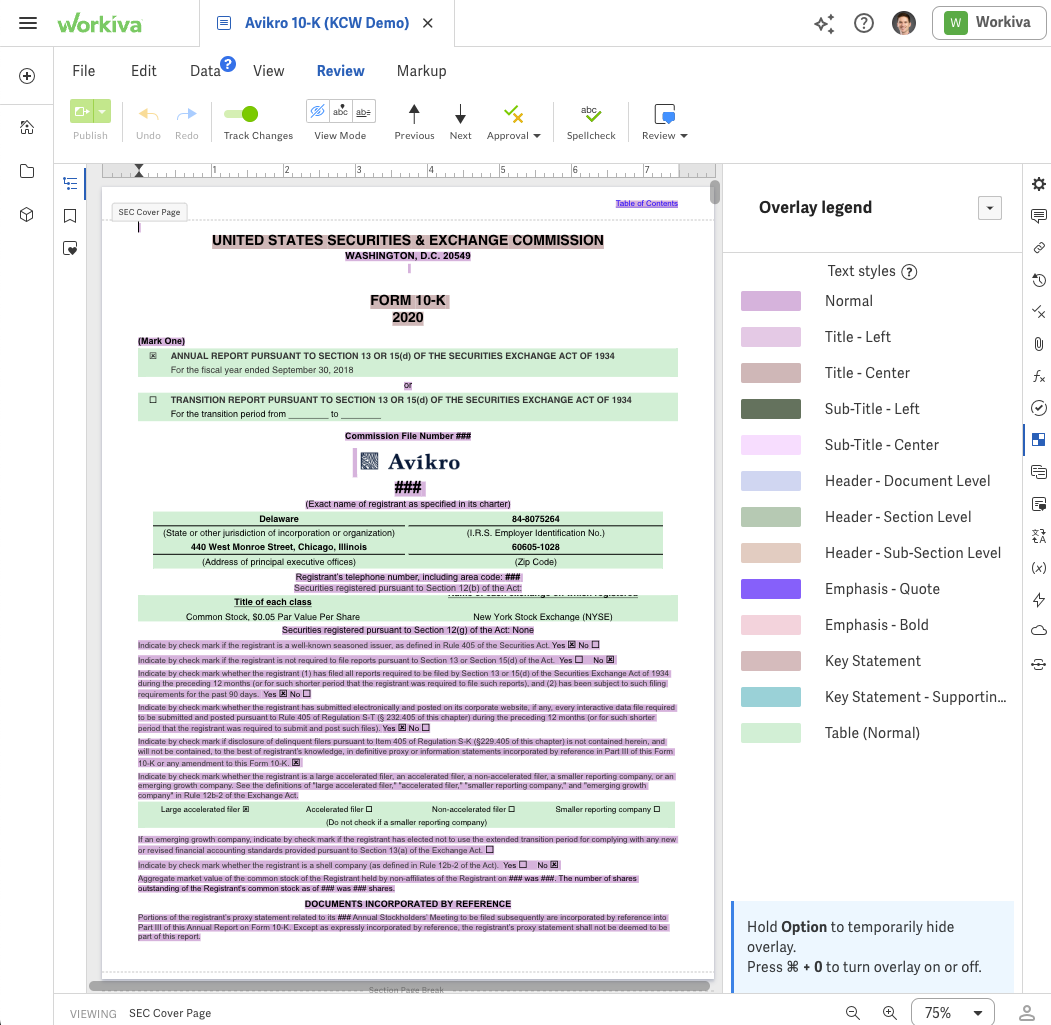Screen dimensions: 1051x1025
Task: Open the favorites heart panel icon
Action: click(x=70, y=248)
